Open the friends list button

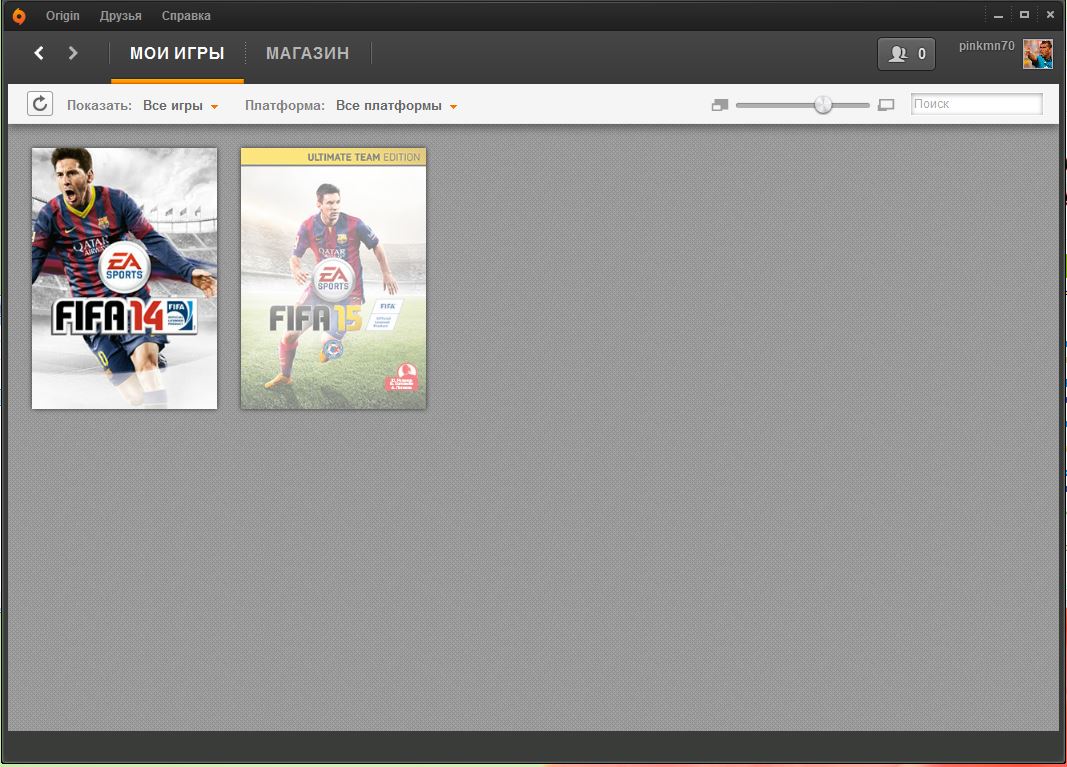[906, 54]
